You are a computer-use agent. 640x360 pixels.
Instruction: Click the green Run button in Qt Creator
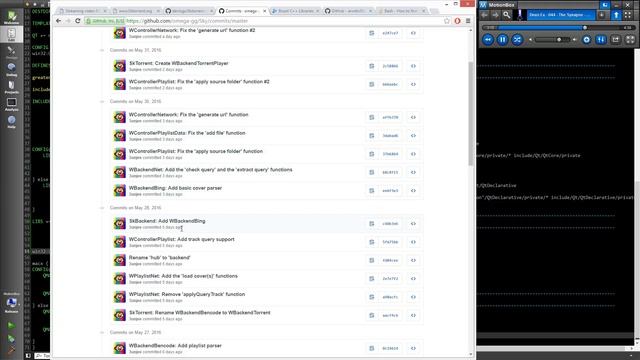pyautogui.click(x=11, y=325)
